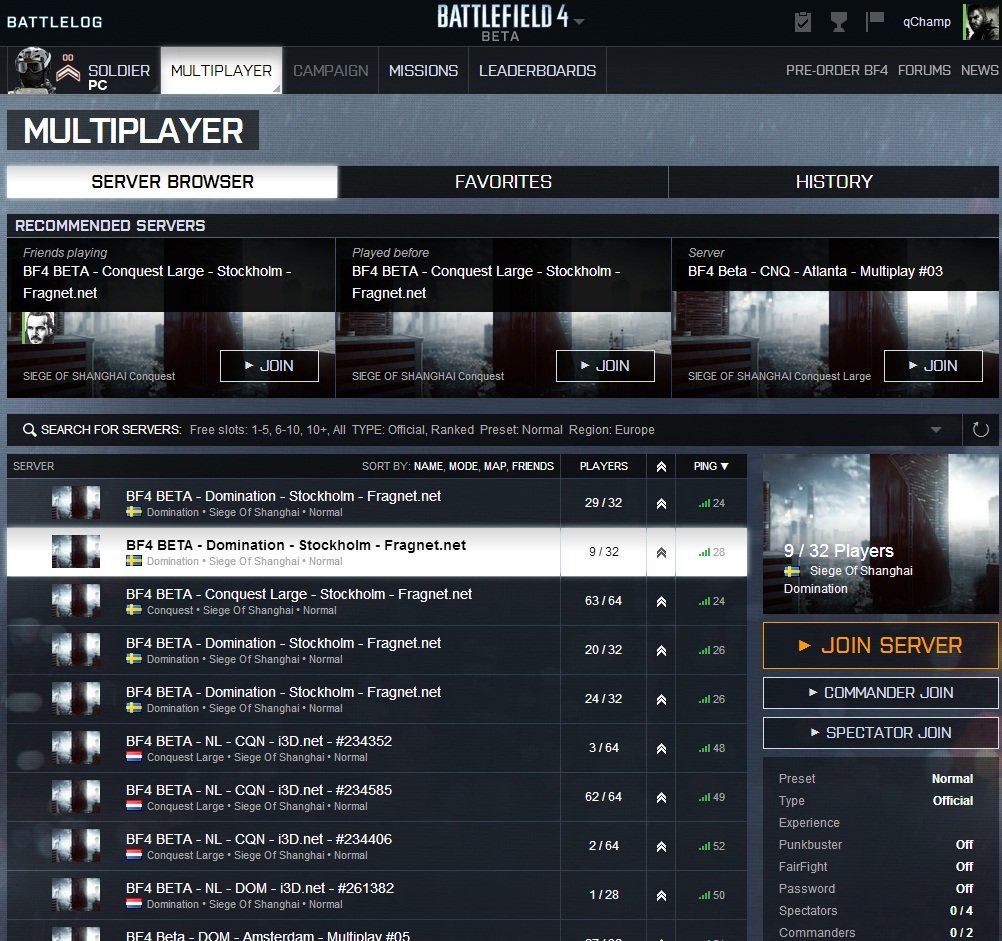Viewport: 1002px width, 941px height.
Task: Click the orange JOIN SERVER button
Action: (x=881, y=646)
